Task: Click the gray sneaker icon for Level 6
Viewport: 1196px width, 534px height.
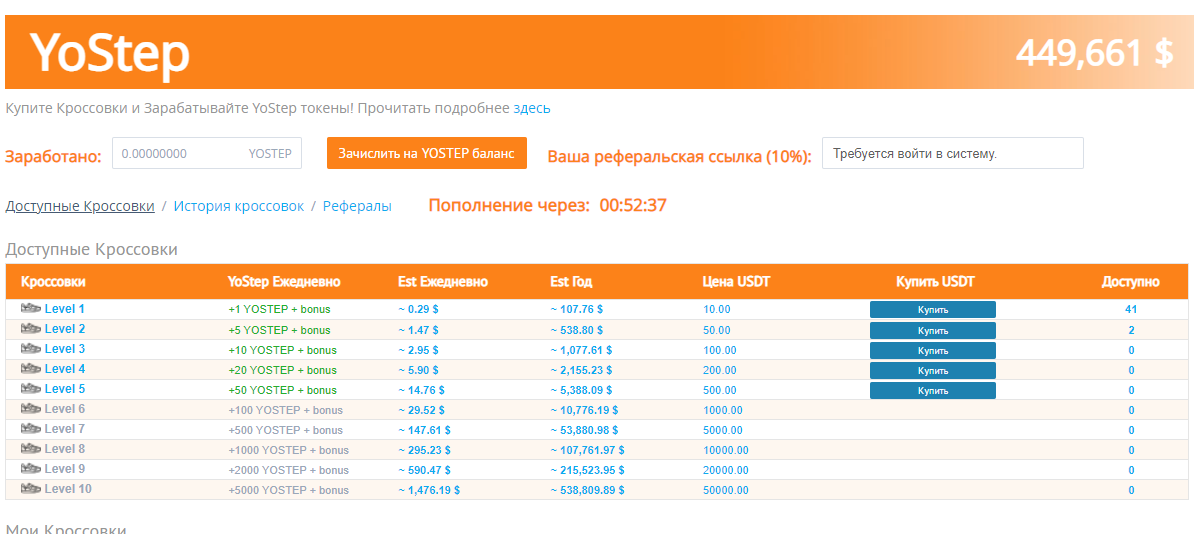Action: 30,409
